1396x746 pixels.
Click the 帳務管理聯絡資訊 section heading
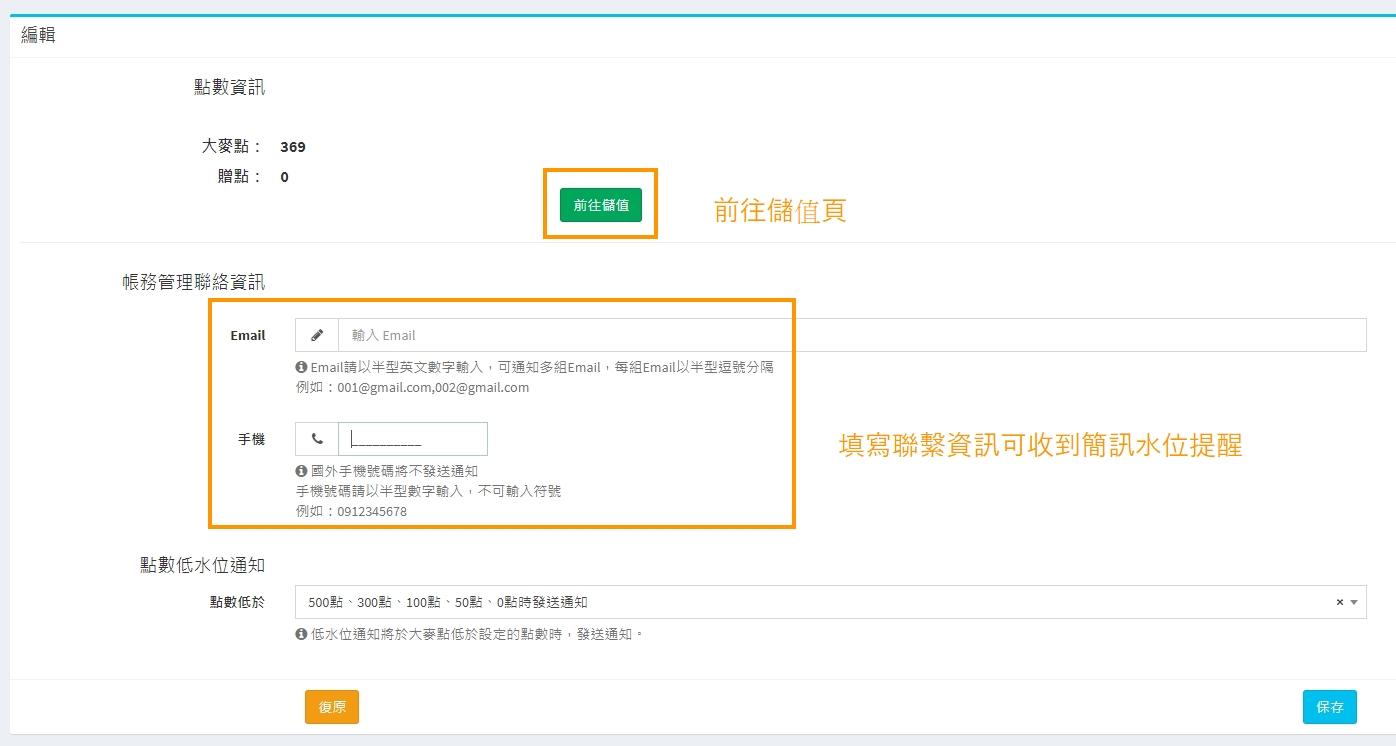point(193,282)
